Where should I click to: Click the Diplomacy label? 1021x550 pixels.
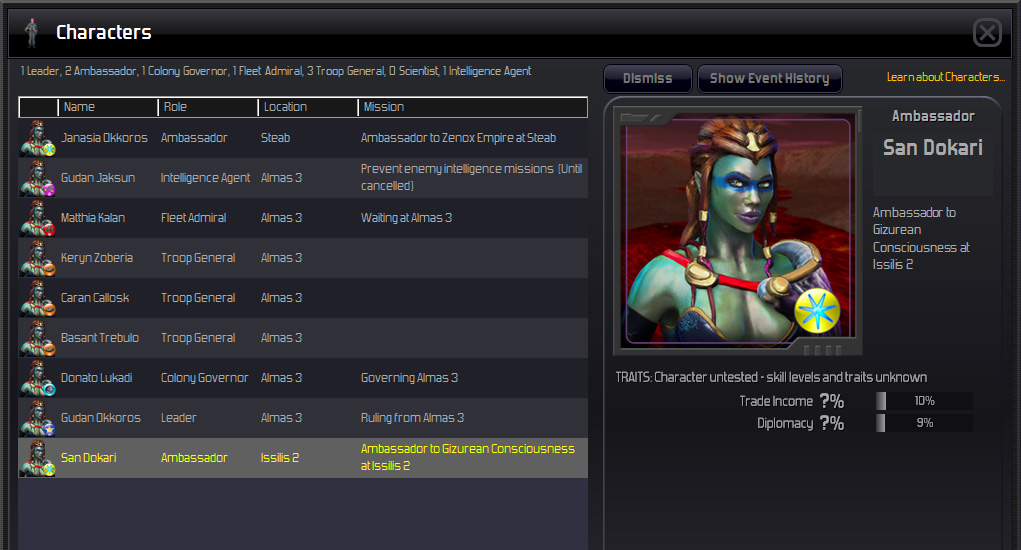pos(785,424)
